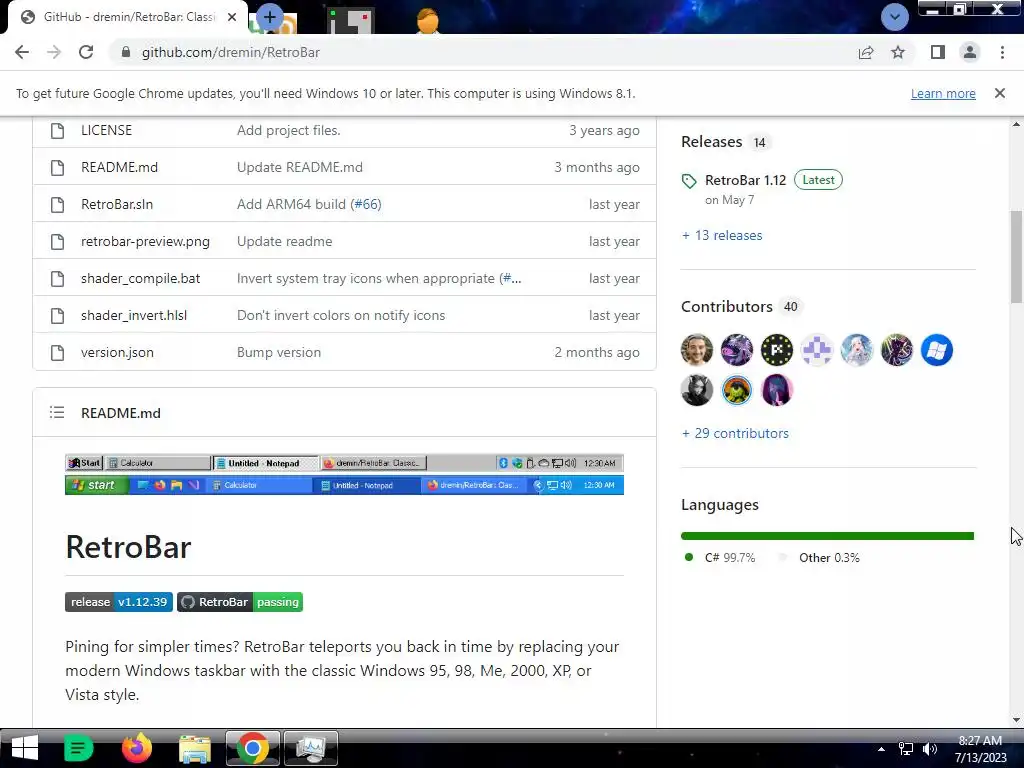Go back to the previous page
This screenshot has height=768, width=1024.
point(22,52)
